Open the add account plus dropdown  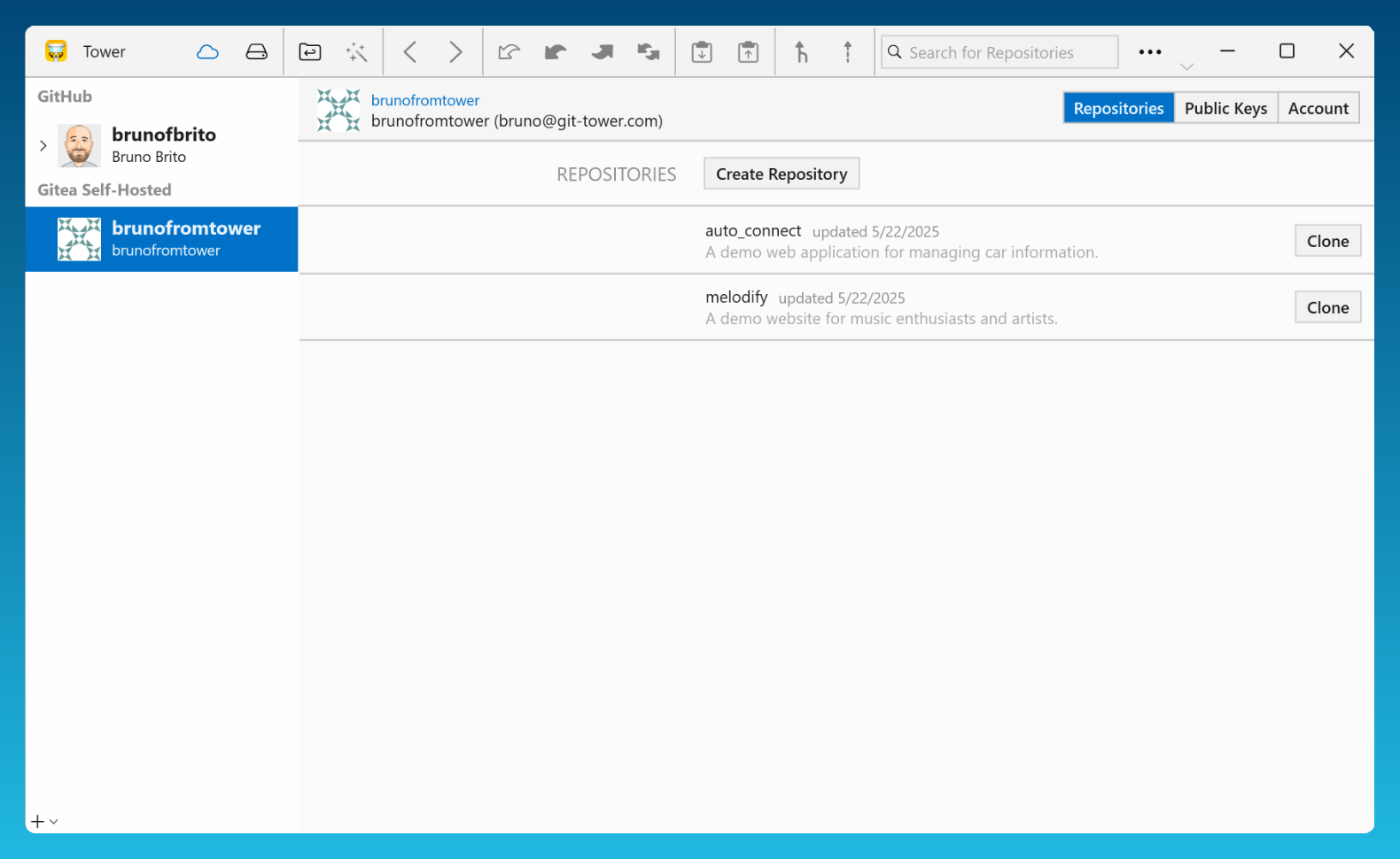44,822
